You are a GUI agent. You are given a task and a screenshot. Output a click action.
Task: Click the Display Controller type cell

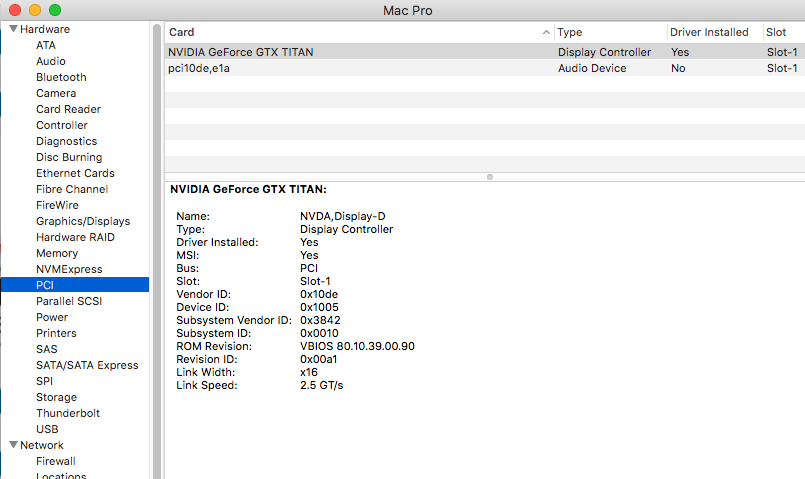[x=604, y=52]
